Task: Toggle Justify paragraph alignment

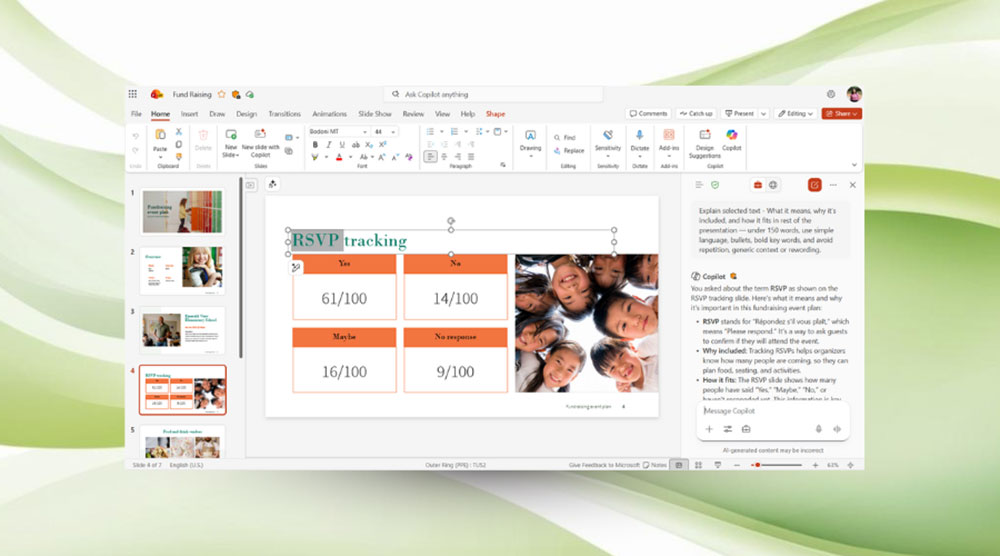Action: coord(471,157)
